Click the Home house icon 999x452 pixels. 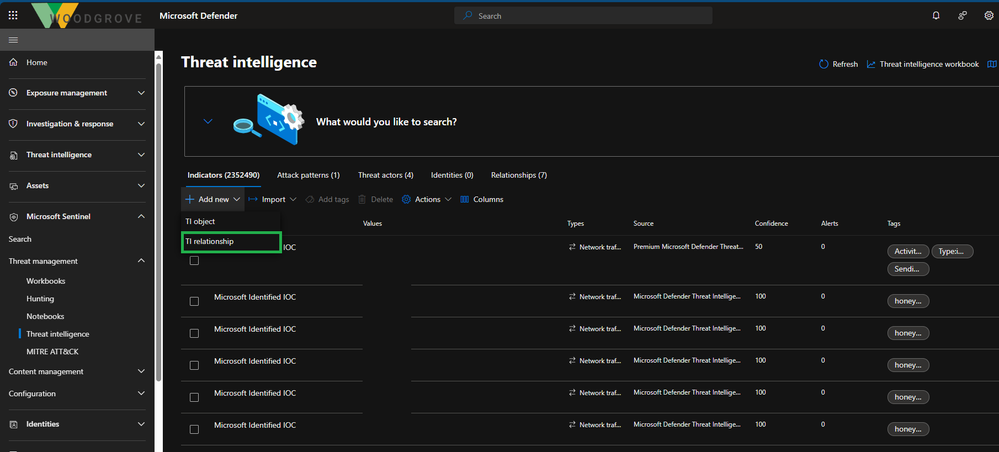tap(13, 62)
